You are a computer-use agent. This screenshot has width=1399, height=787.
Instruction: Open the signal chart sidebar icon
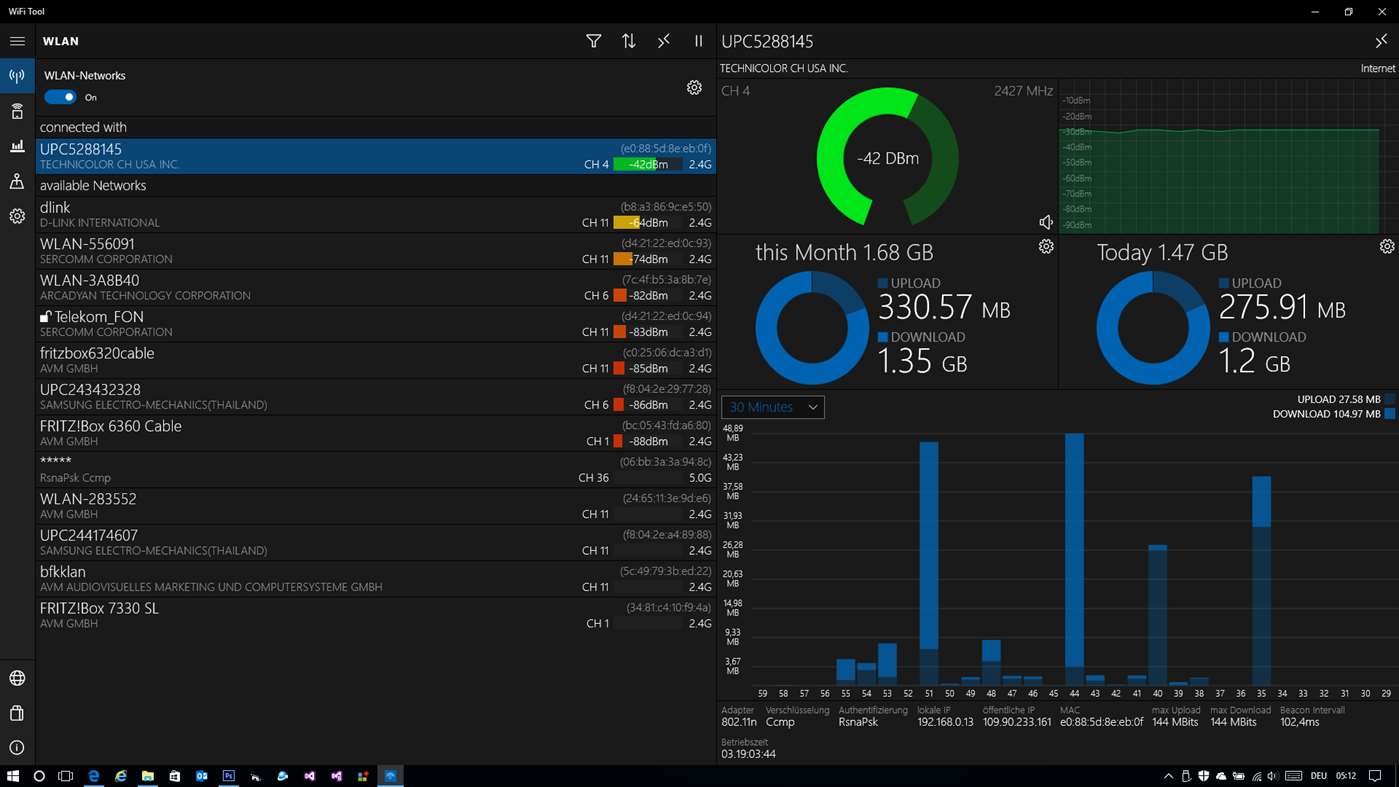17,146
